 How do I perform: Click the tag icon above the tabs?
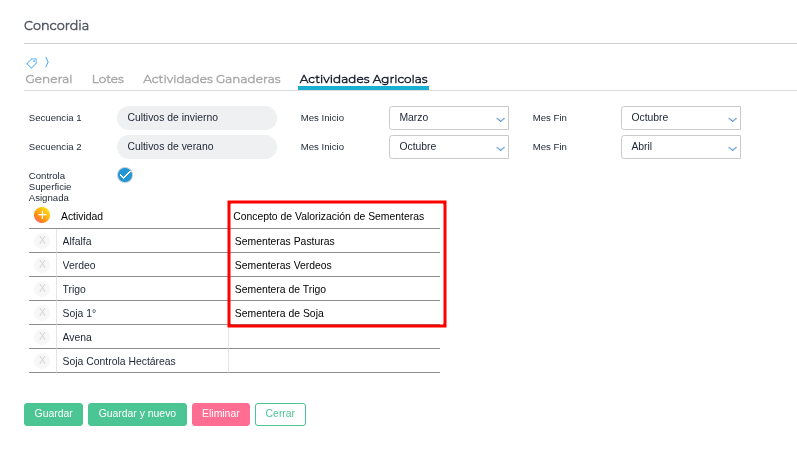32,62
